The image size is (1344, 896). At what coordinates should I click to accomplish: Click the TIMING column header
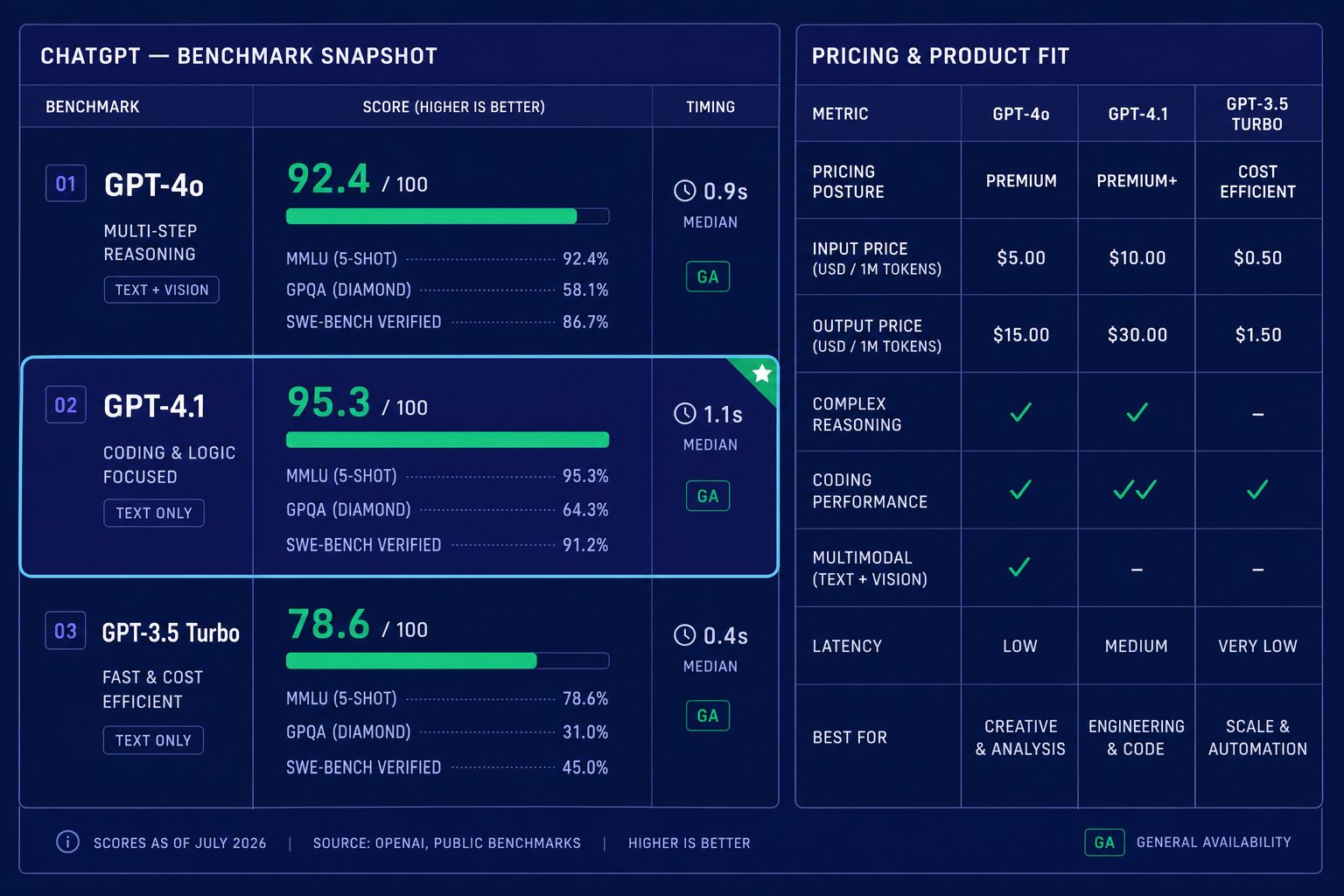click(710, 107)
